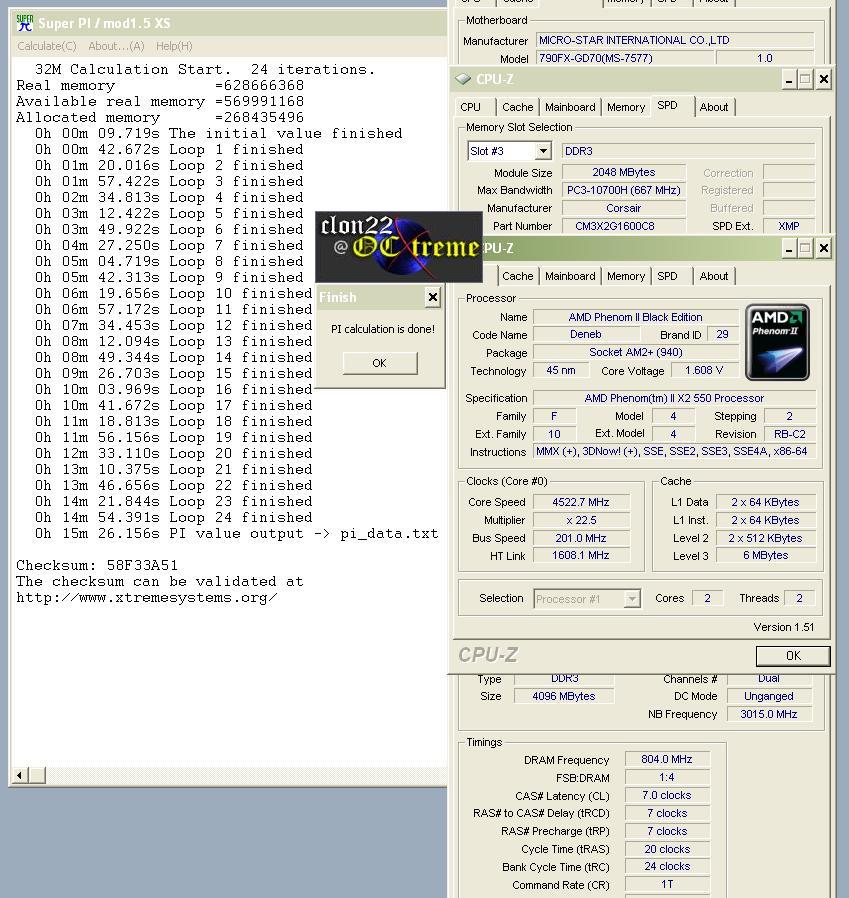Open Memory tab in processor CPU-Z window
Image resolution: width=849 pixels, height=898 pixels.
626,276
